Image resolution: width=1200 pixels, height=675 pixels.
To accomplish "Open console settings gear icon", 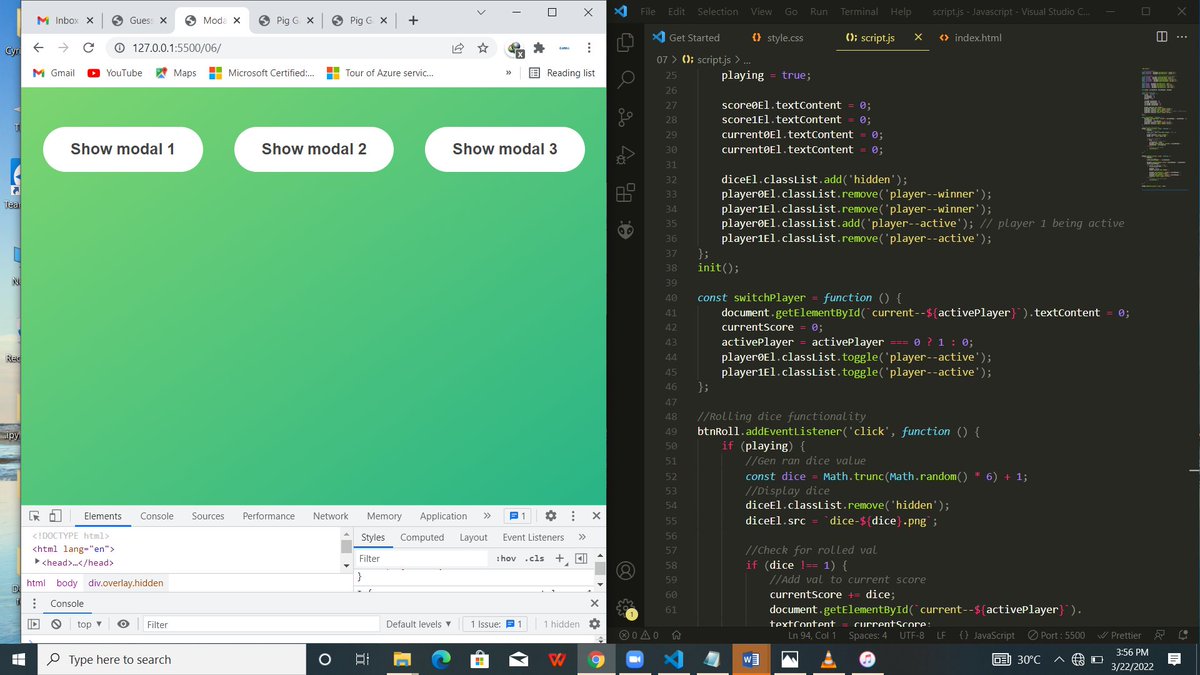I will (595, 624).
